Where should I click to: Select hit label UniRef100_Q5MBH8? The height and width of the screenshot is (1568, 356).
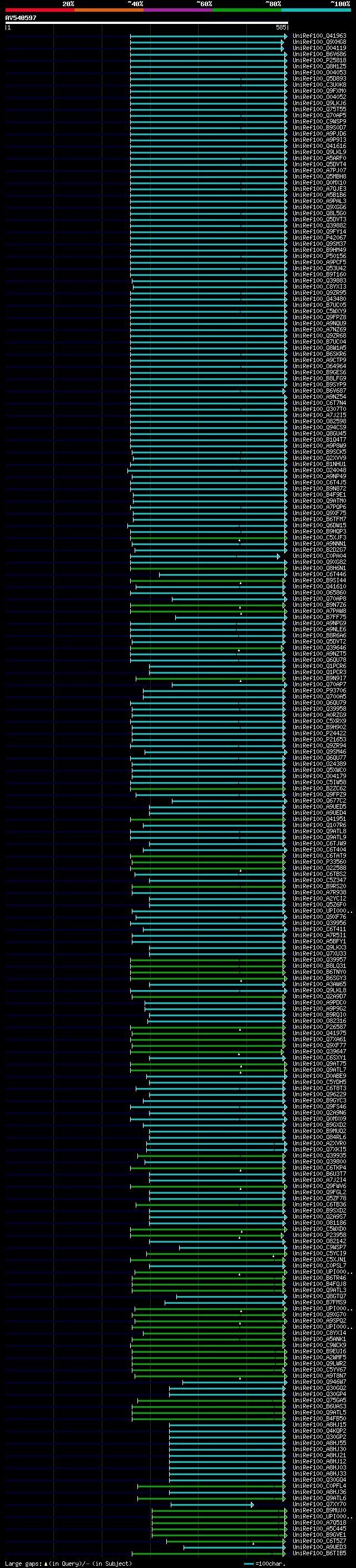(x=319, y=176)
